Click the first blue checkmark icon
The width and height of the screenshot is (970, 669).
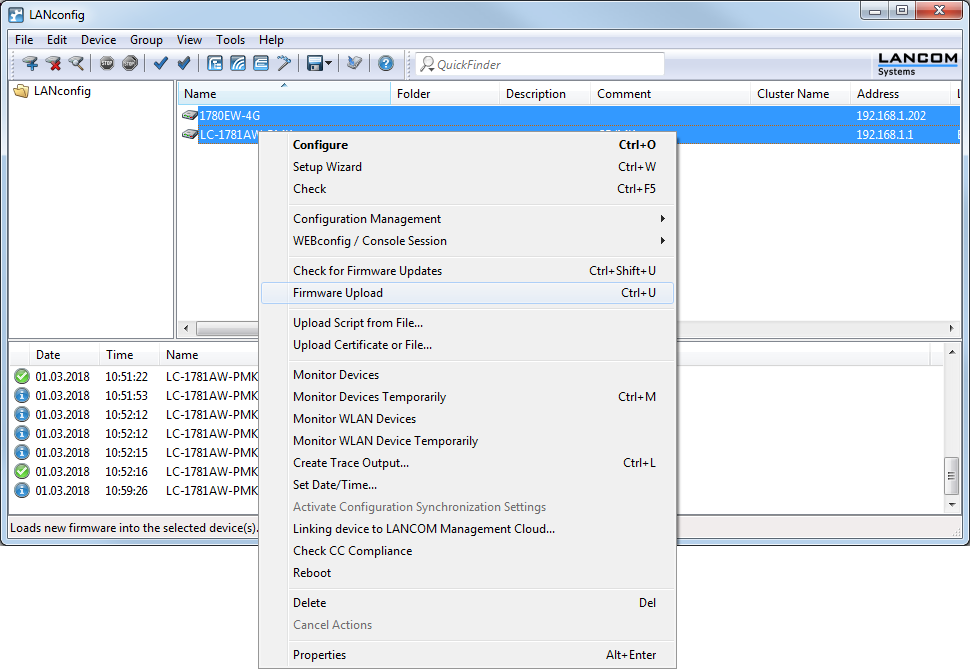(x=160, y=64)
